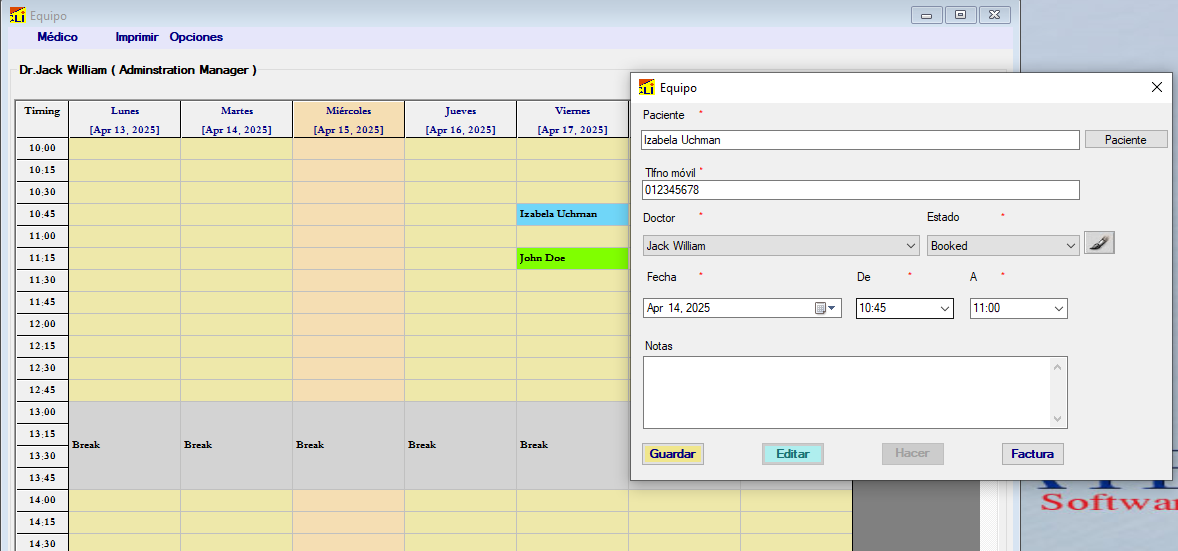The height and width of the screenshot is (551, 1178).
Task: Open the Estado dropdown showing Booked
Action: (1071, 246)
